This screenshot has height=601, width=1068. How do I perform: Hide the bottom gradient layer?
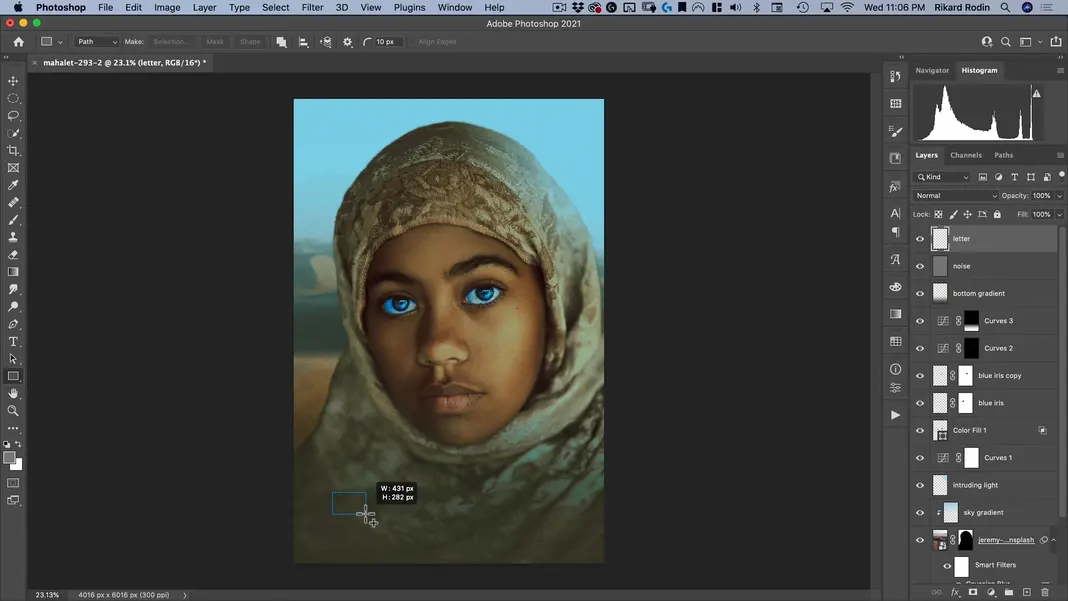(x=920, y=294)
